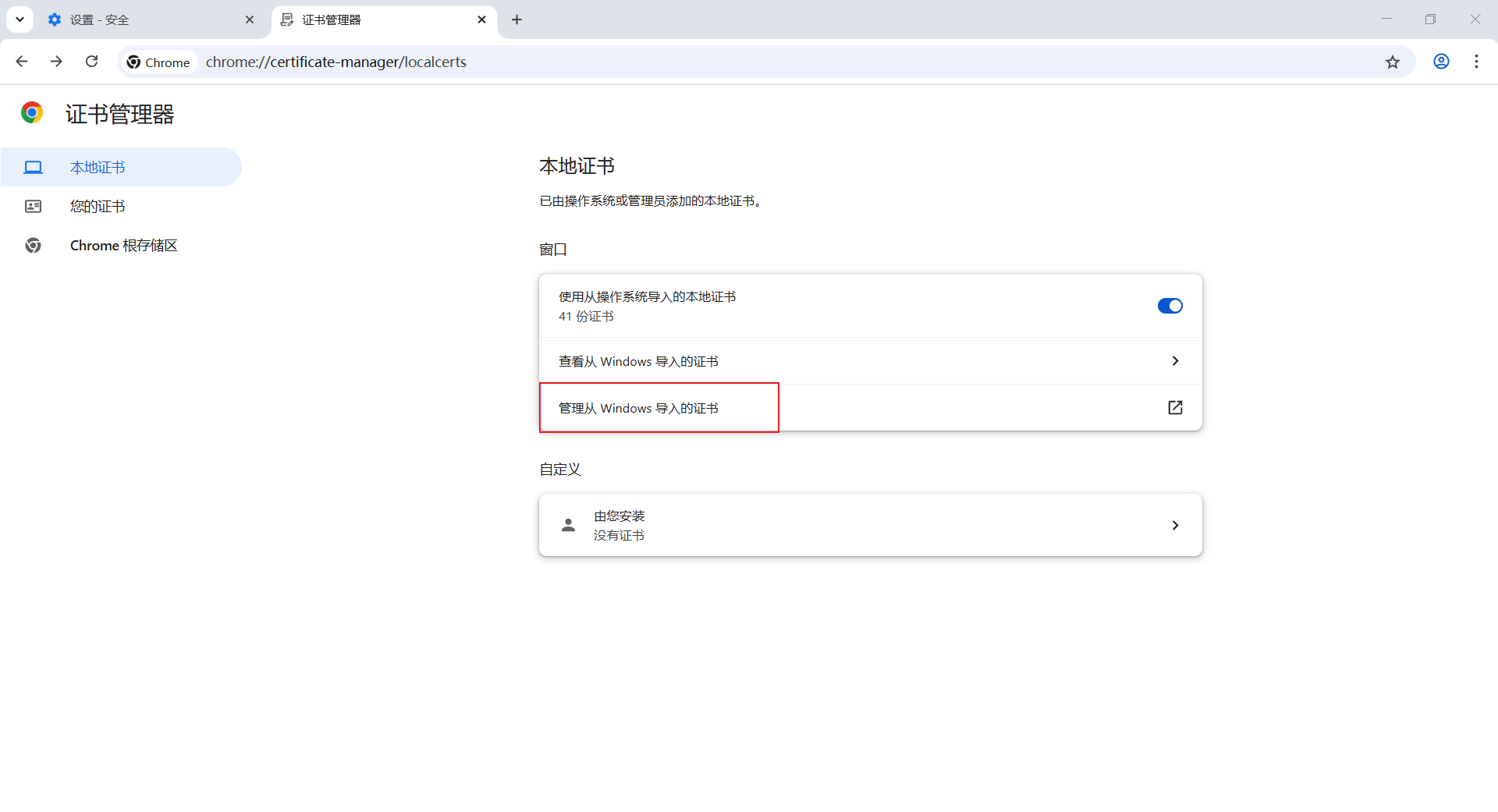
Task: Click 管理从 Windows 导入的证书 row
Action: pos(870,407)
